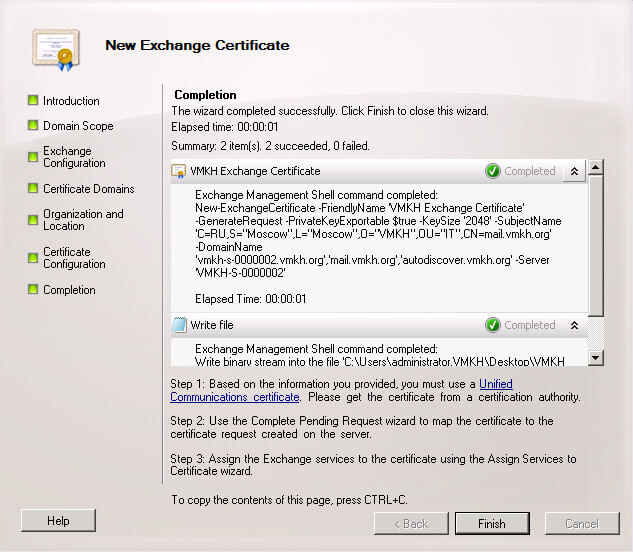Click the Finish button
The image size is (633, 552).
click(x=492, y=524)
